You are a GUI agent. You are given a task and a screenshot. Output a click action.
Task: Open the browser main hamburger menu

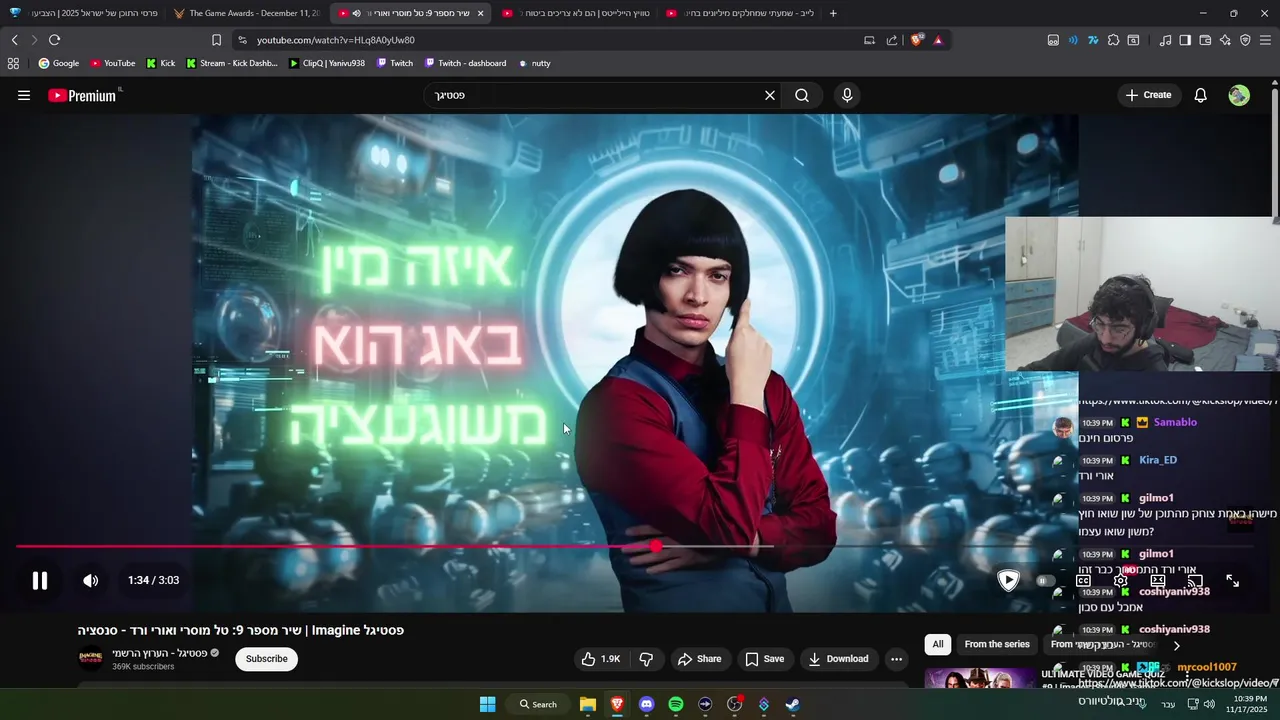click(x=1265, y=40)
